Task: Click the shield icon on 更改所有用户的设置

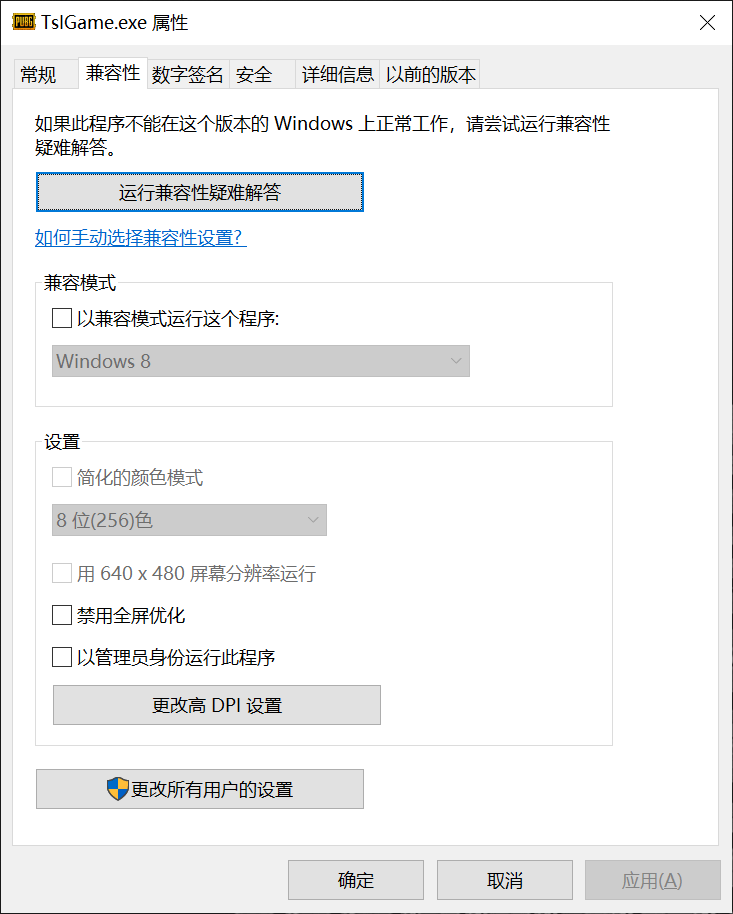Action: coord(118,789)
